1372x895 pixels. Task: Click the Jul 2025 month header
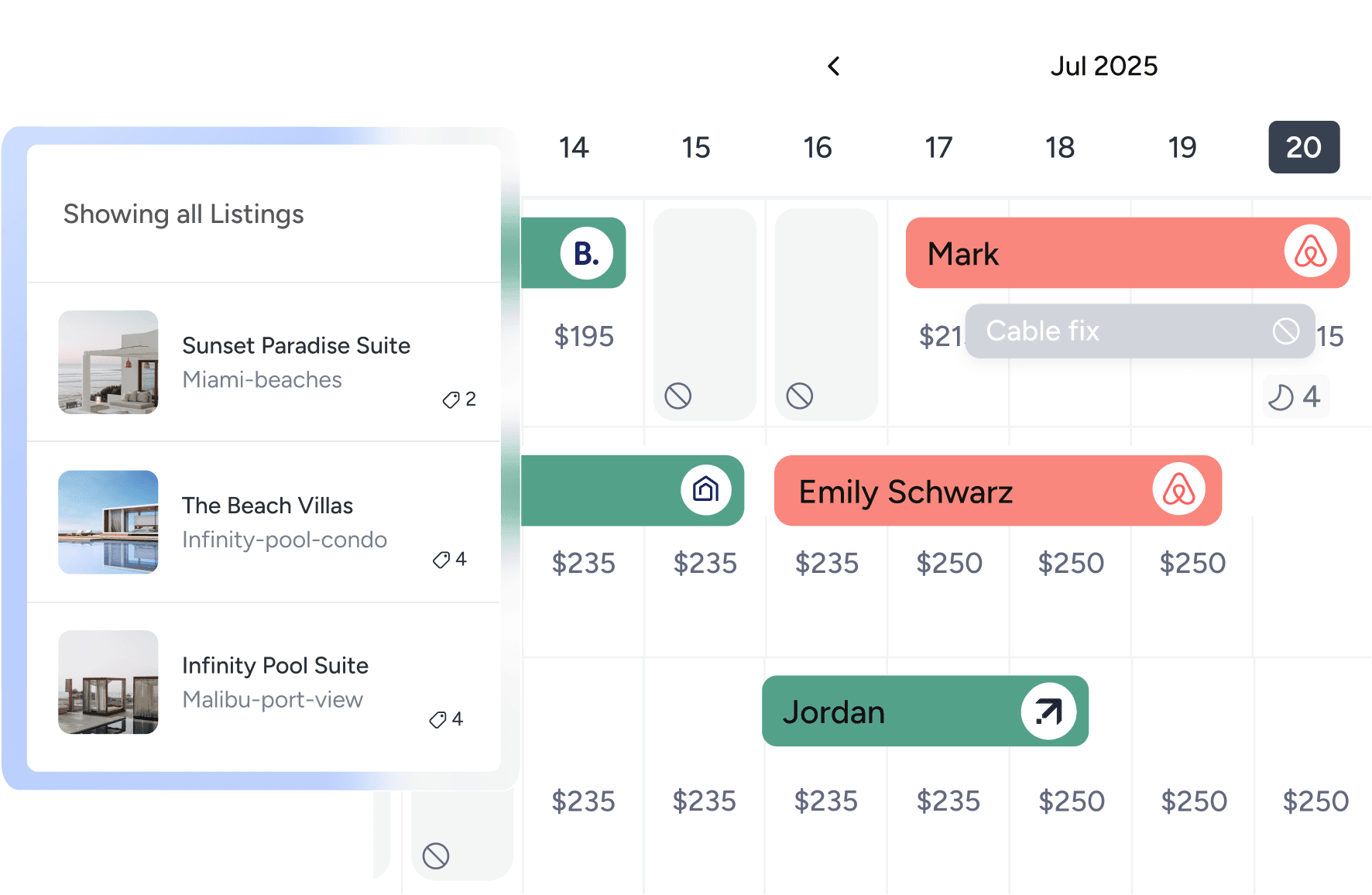[1104, 66]
